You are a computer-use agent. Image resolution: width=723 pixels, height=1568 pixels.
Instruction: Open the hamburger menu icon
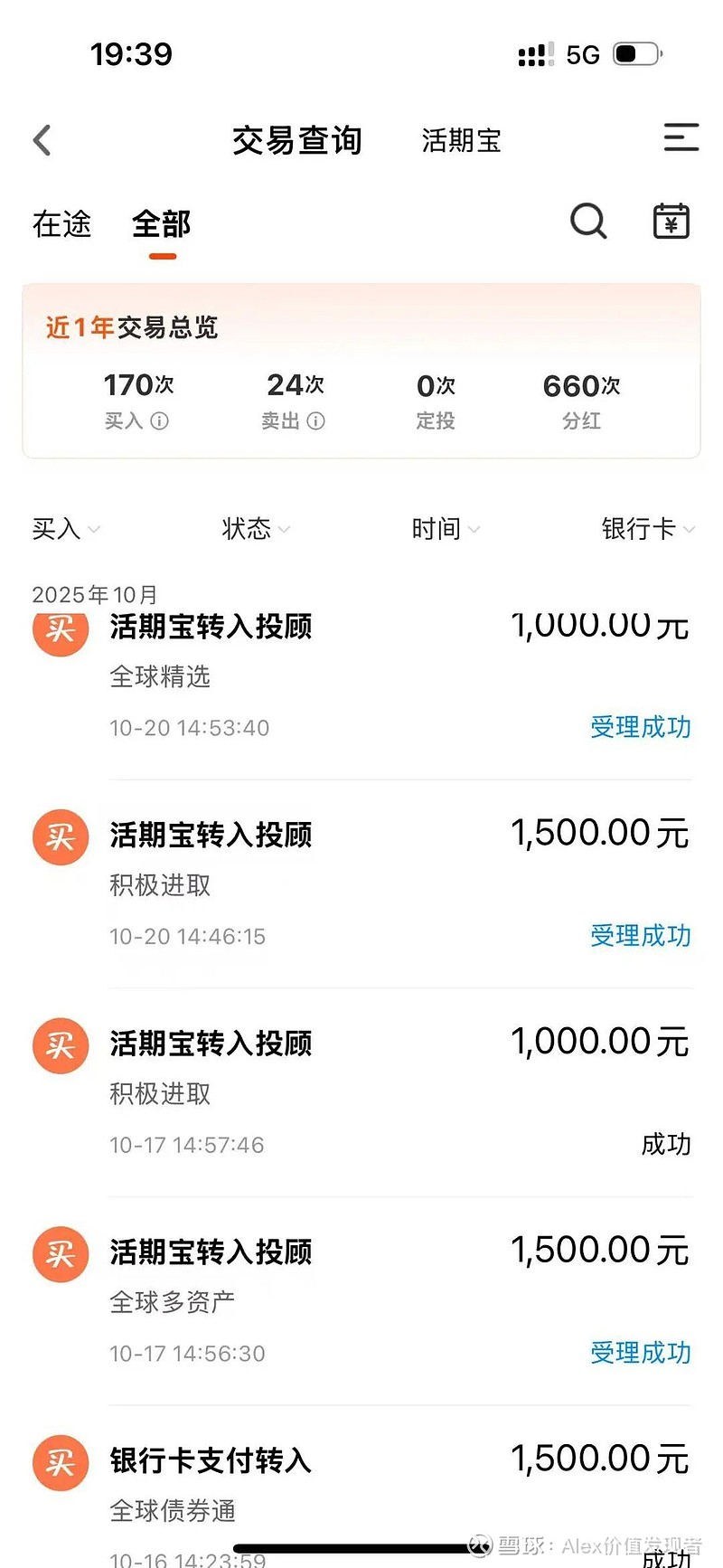681,137
